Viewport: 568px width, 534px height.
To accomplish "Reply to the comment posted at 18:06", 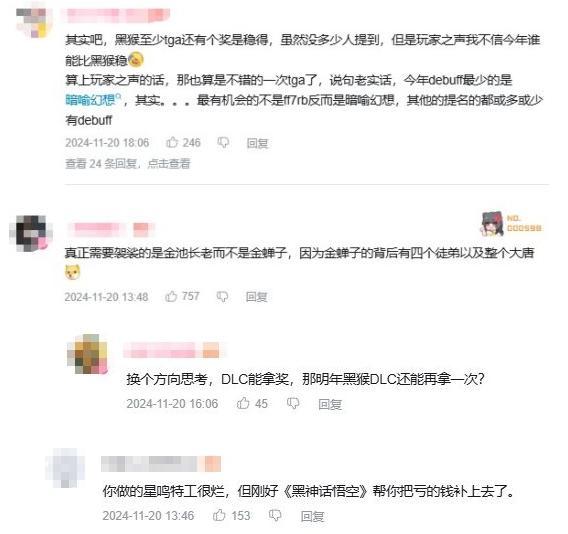I will pos(257,143).
